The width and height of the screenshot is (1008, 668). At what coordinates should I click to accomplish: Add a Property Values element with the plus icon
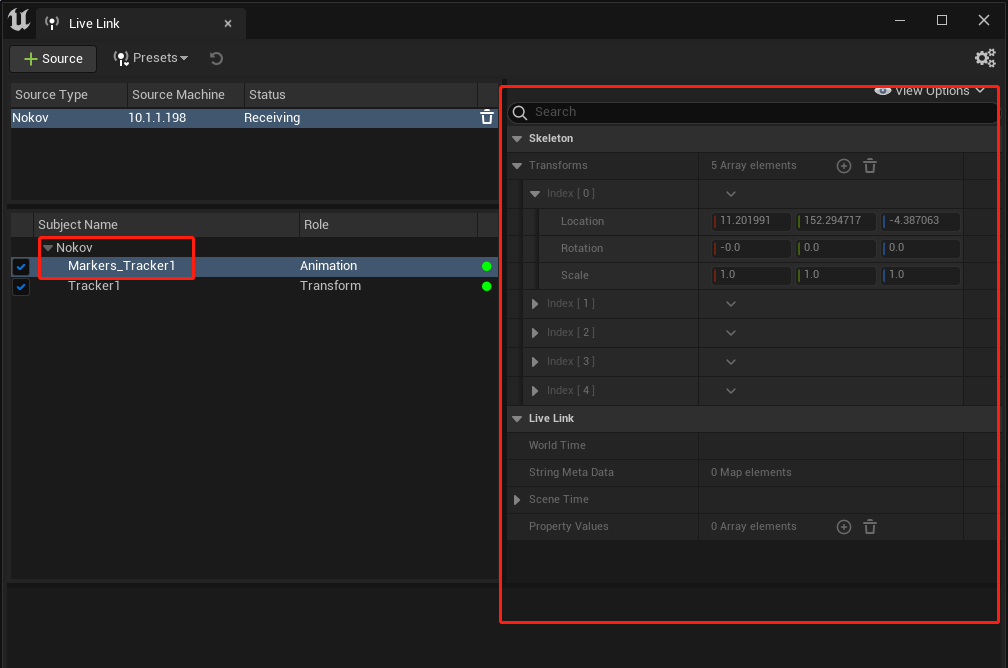pyautogui.click(x=843, y=527)
